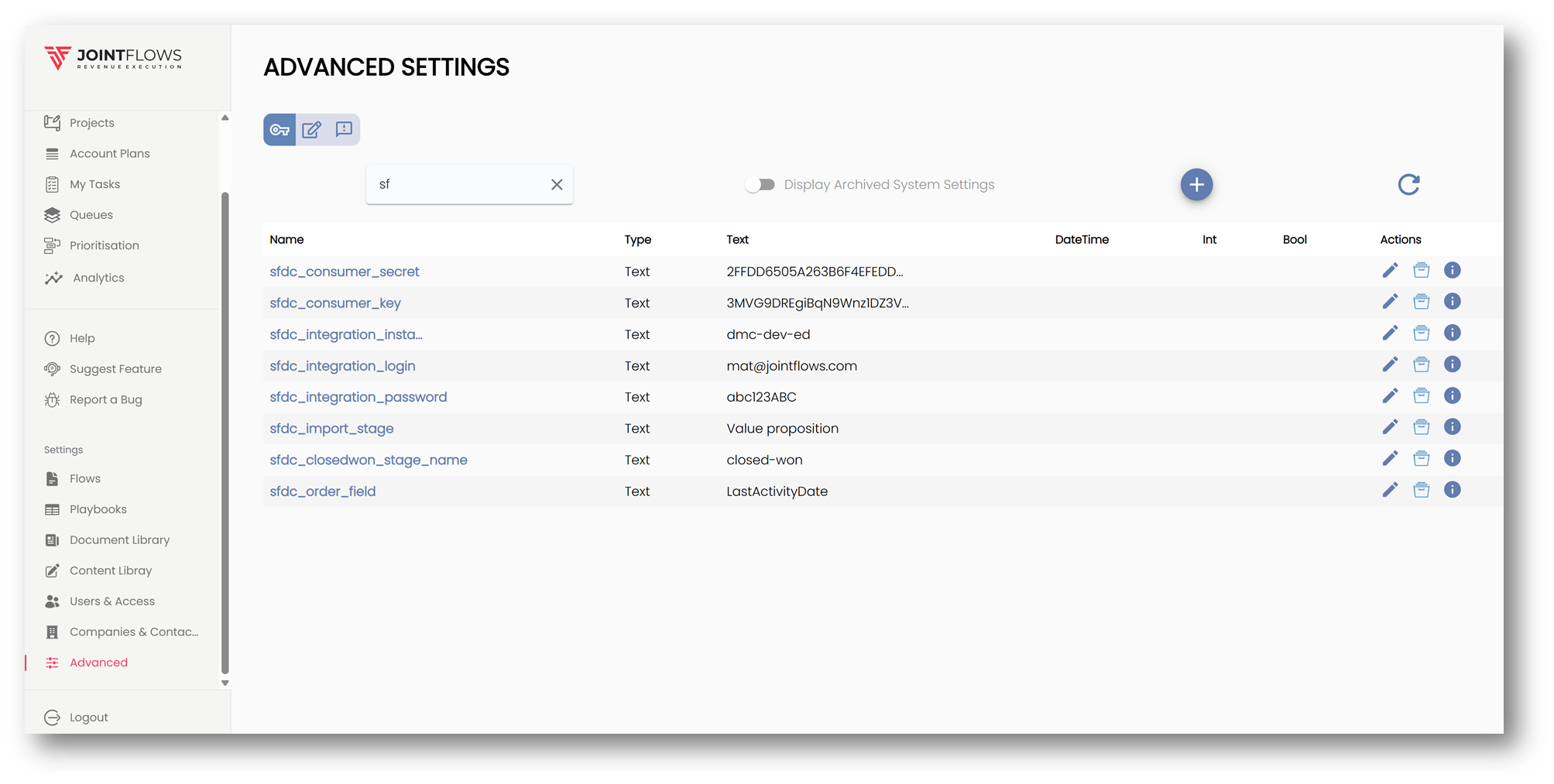The width and height of the screenshot is (1554, 784).
Task: Open the sfdc_integration_password link
Action: [x=358, y=397]
